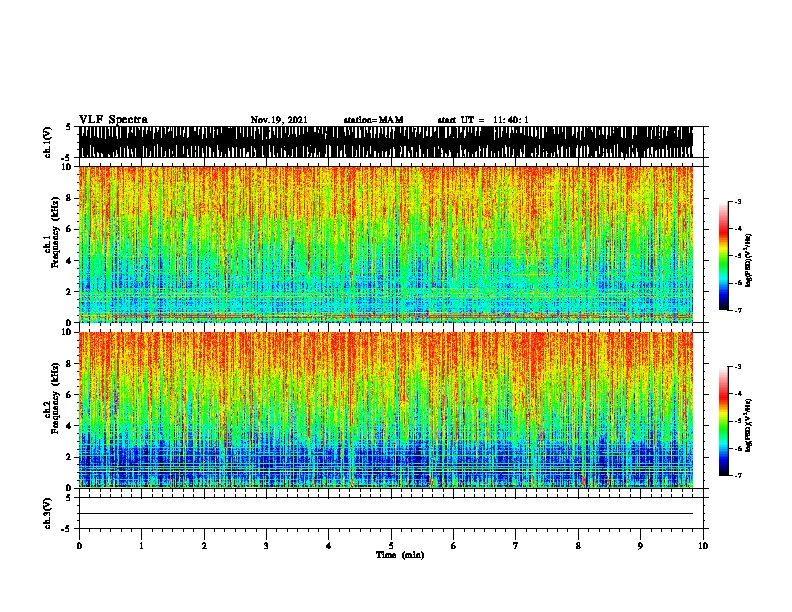Screen dimensions: 792x612
Task: Click ch.2 frequency tick label "2"
Action: (69, 456)
